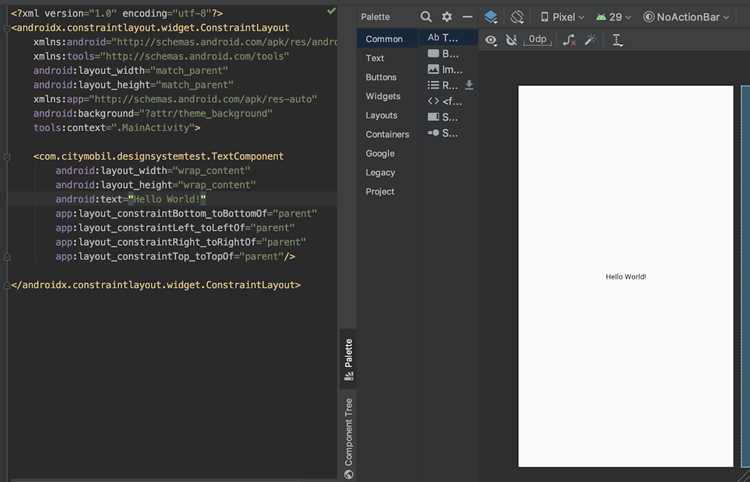
Task: Set default margins 0dp field
Action: (538, 40)
